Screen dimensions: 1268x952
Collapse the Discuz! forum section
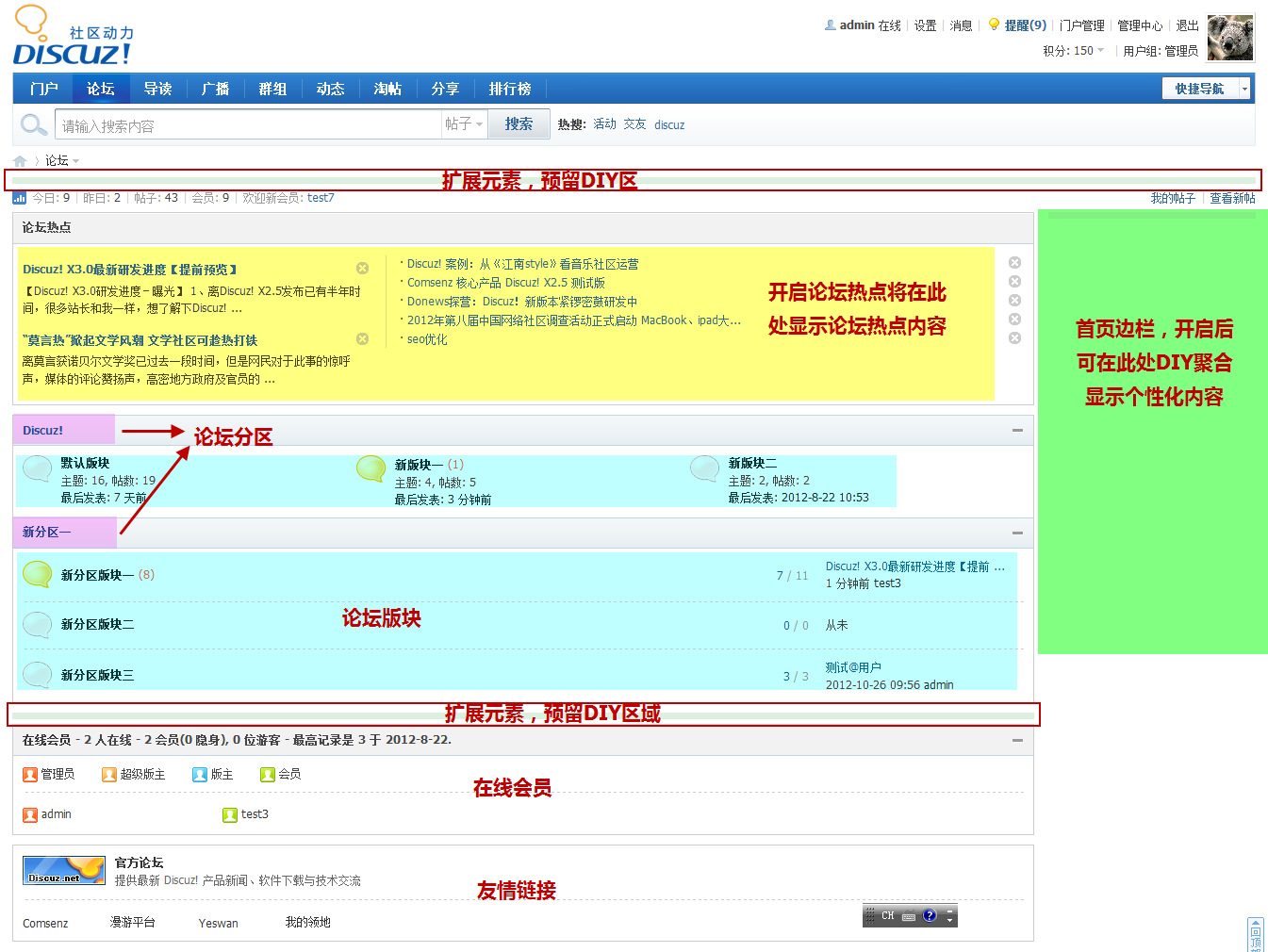click(x=1017, y=431)
